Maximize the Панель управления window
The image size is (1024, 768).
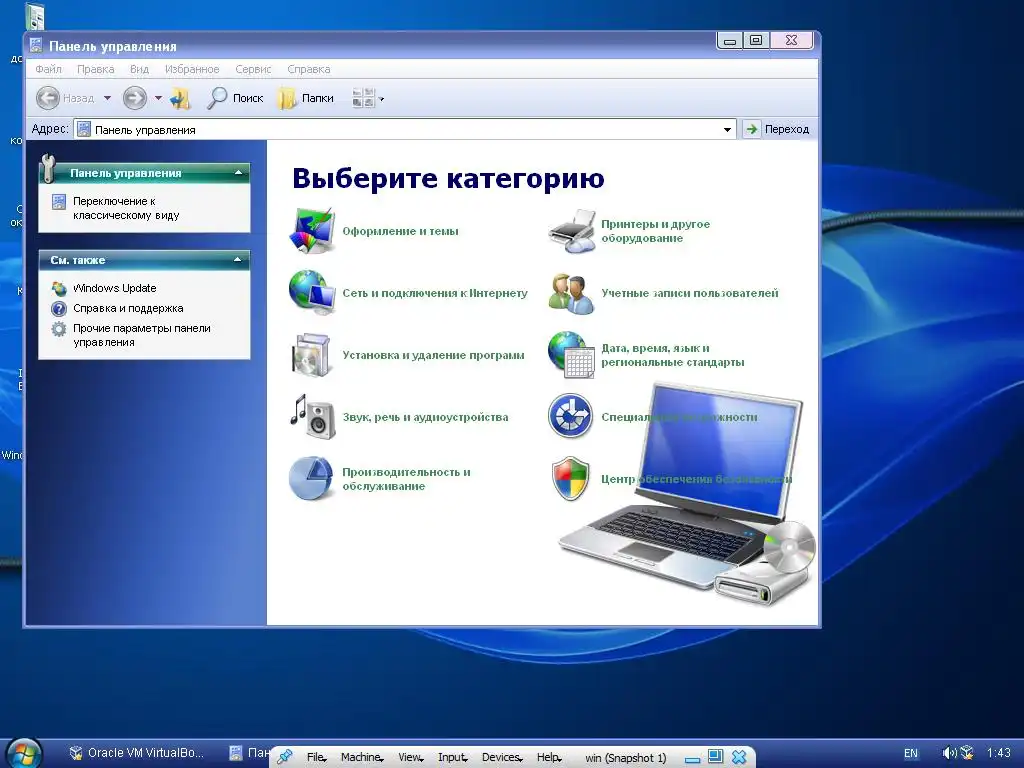coord(756,40)
